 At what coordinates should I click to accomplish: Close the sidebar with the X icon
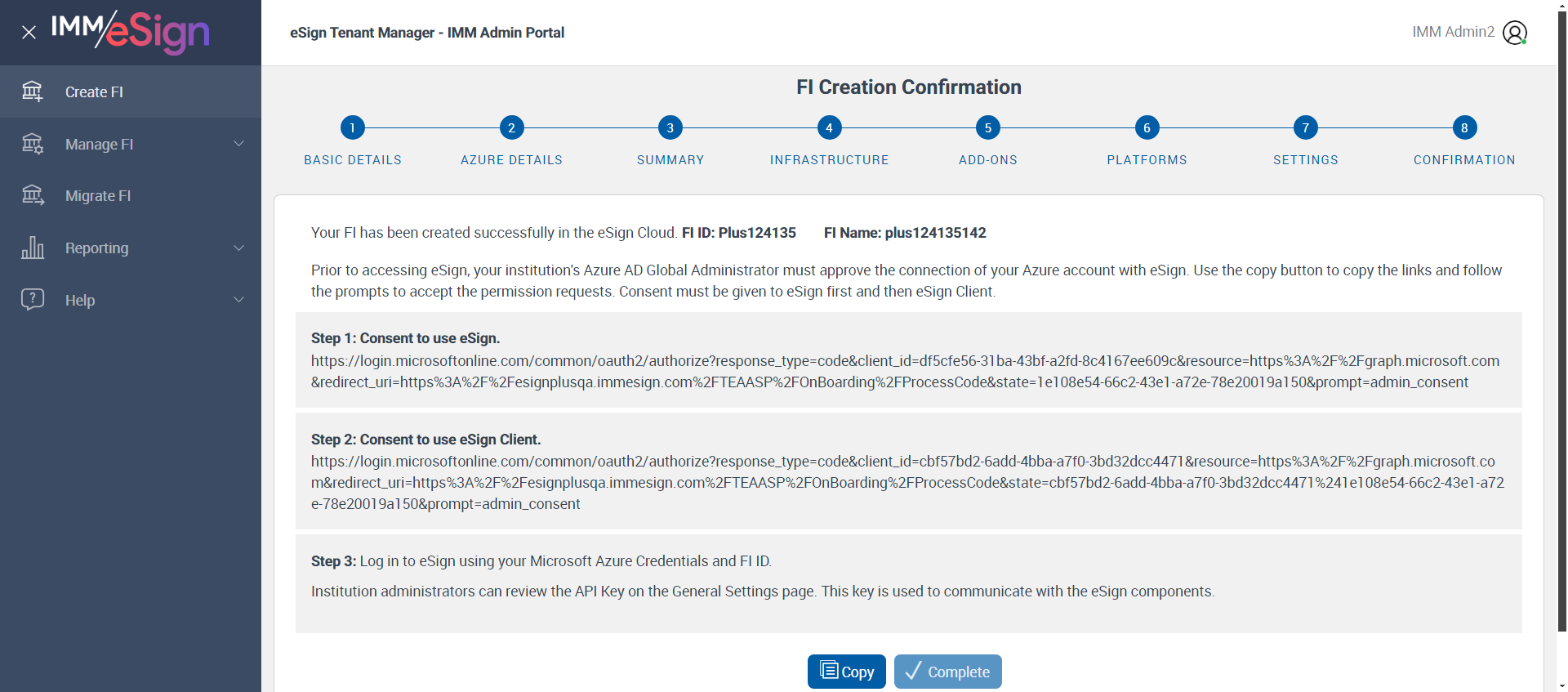[29, 33]
